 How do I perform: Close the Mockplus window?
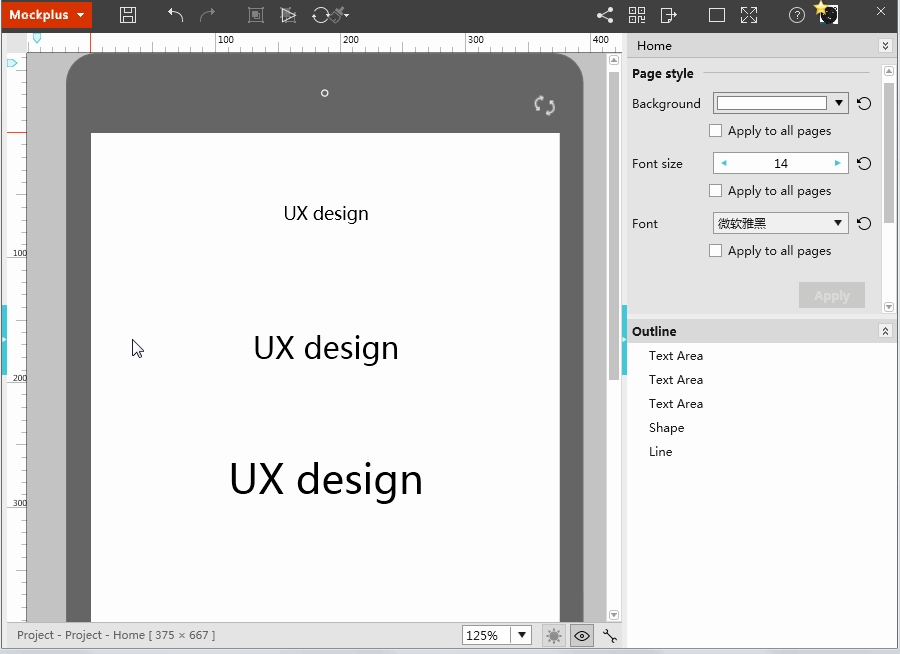tap(880, 11)
